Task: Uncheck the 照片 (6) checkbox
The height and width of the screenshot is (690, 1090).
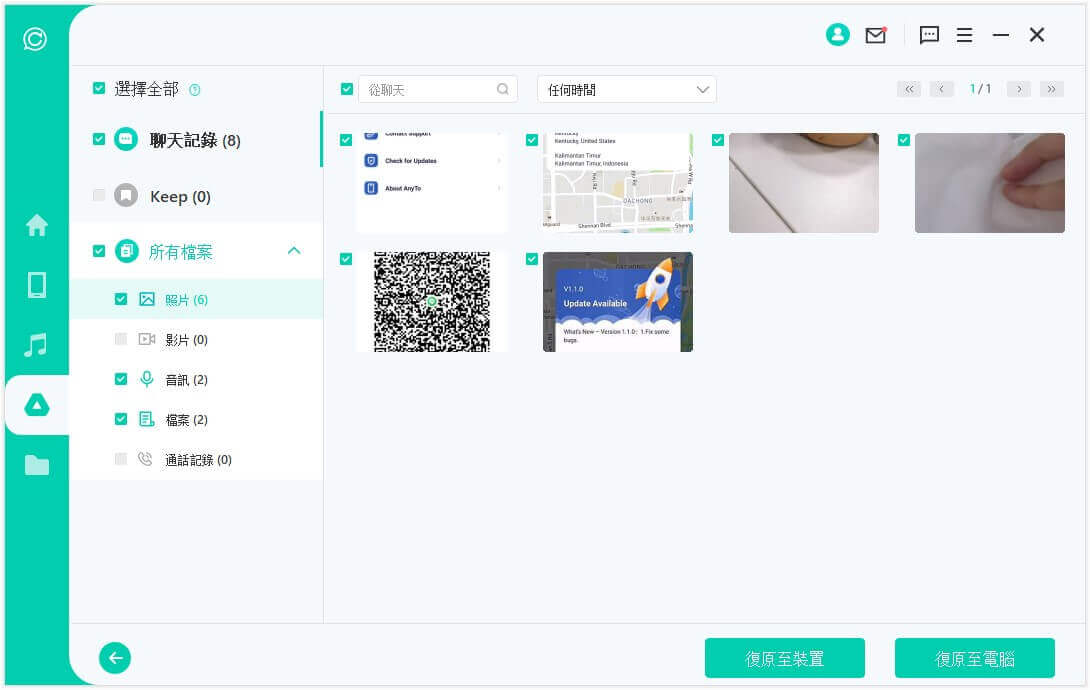Action: pyautogui.click(x=121, y=299)
